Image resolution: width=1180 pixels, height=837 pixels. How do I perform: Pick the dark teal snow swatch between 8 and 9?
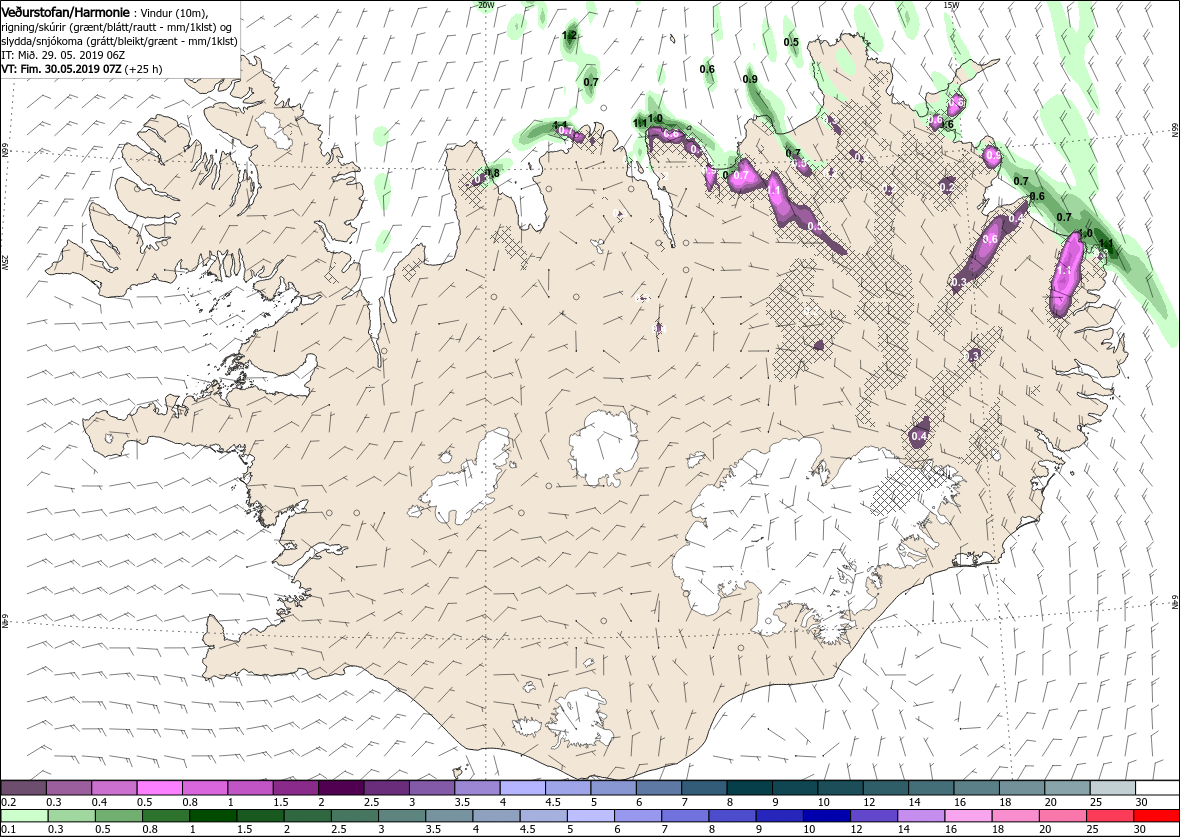(x=750, y=788)
